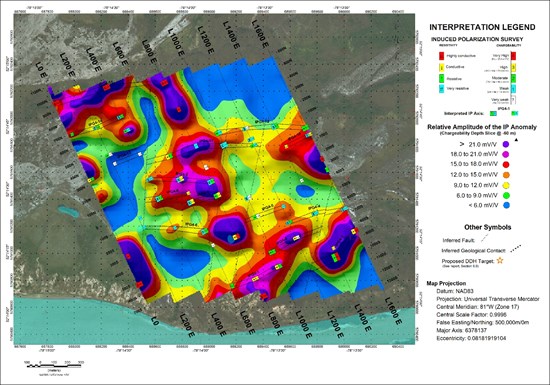
Task: Click the magenta 18.0 to 21.0 mV/V dot
Action: [506, 154]
